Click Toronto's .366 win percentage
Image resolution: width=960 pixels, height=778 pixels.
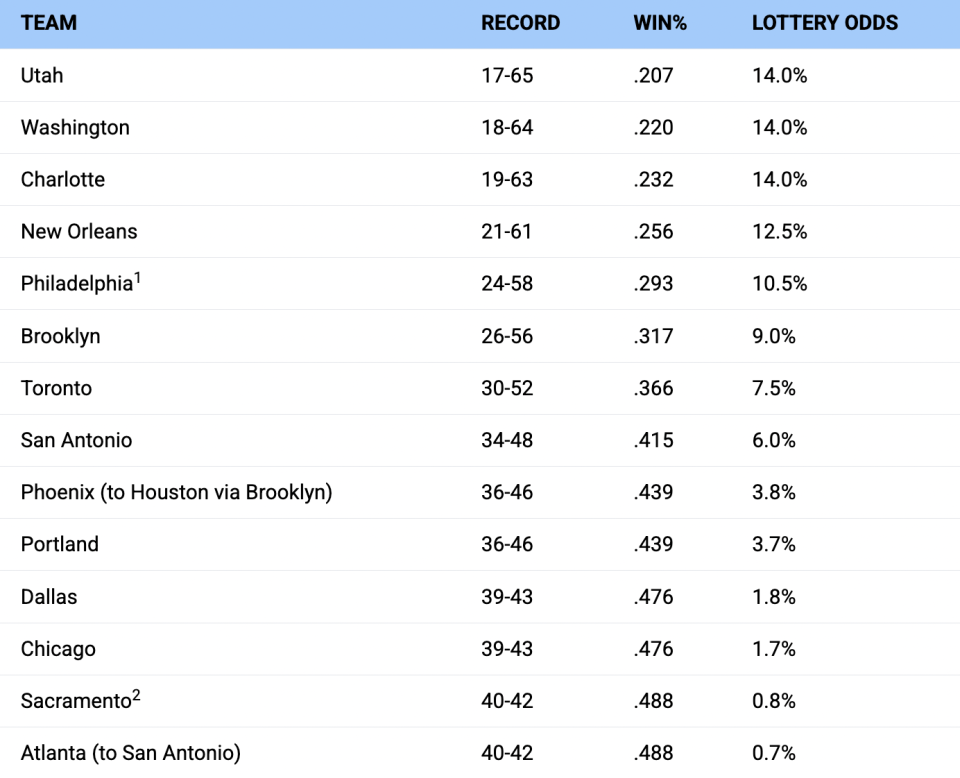(x=653, y=388)
